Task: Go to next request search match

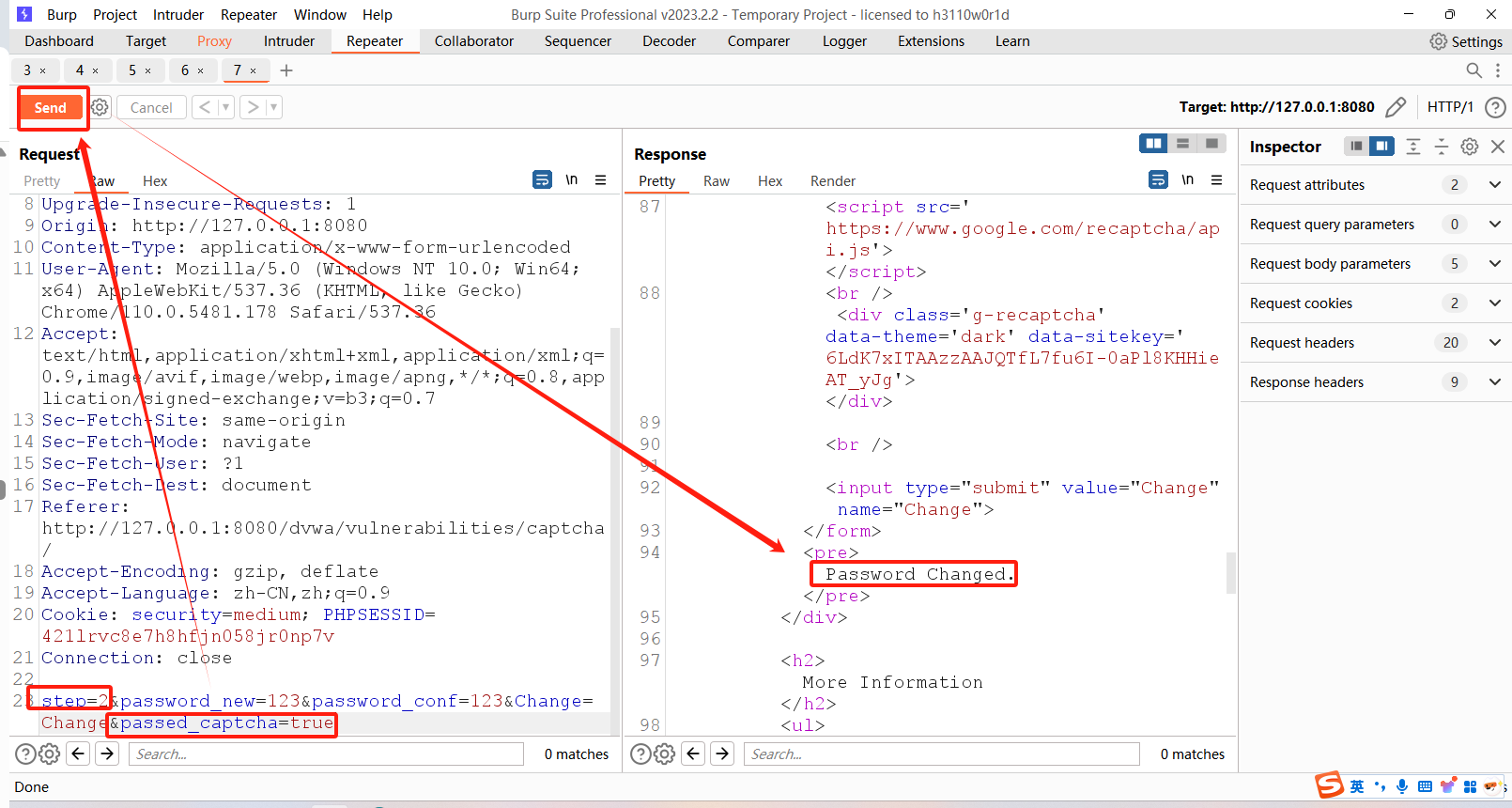Action: [x=107, y=754]
